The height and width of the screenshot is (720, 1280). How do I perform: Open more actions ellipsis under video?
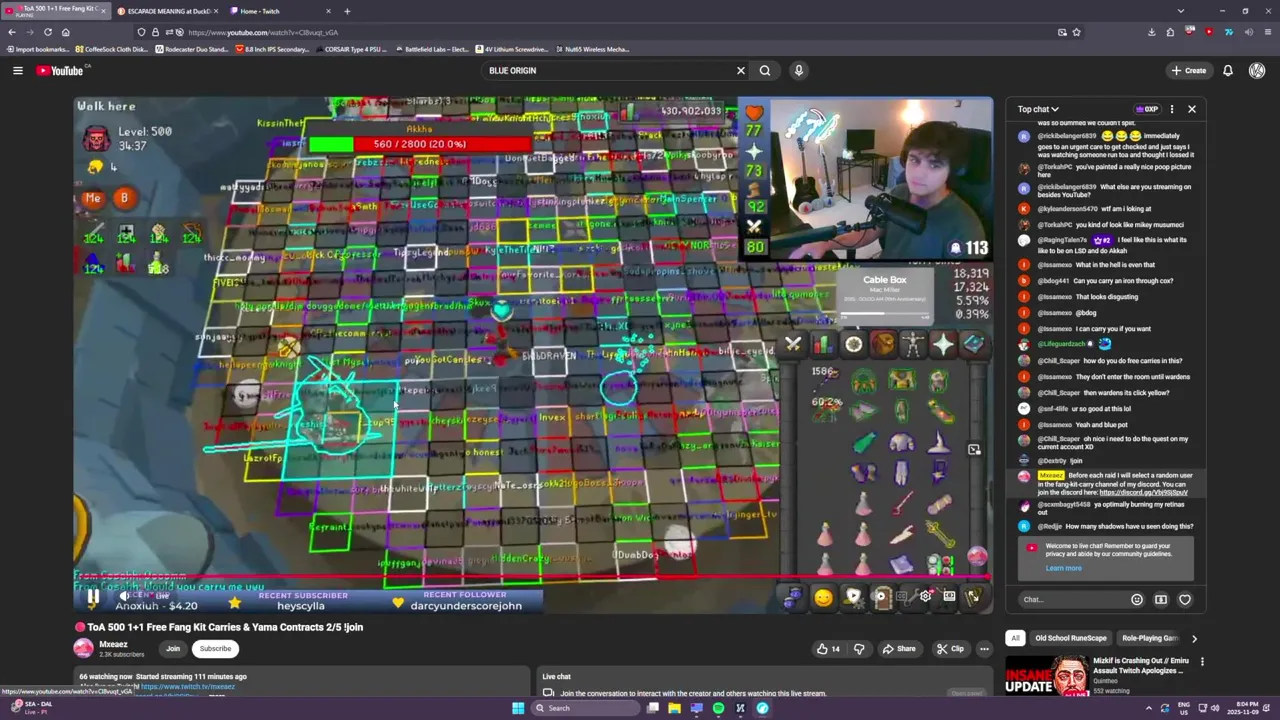[x=984, y=648]
